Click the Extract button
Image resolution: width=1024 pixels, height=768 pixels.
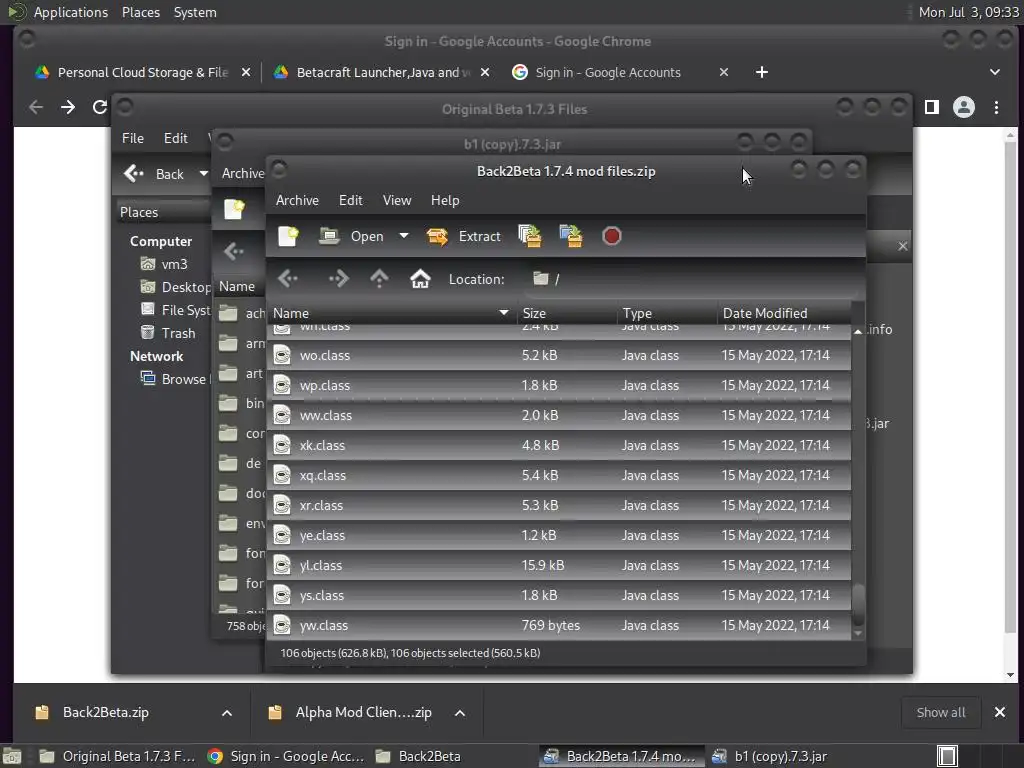click(464, 236)
